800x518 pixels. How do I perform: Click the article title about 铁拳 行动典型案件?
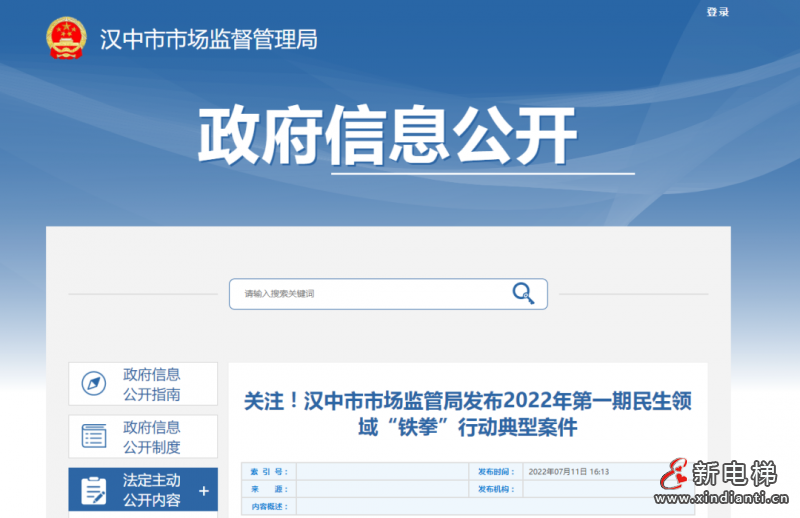pyautogui.click(x=467, y=414)
